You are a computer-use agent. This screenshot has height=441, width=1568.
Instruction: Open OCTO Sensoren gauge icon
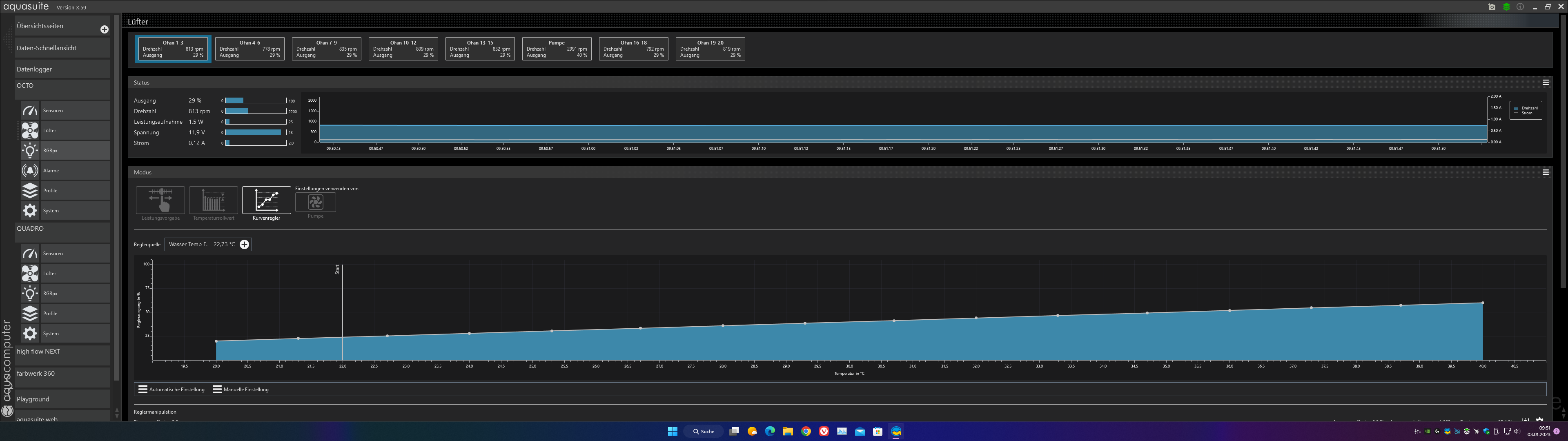(x=30, y=110)
